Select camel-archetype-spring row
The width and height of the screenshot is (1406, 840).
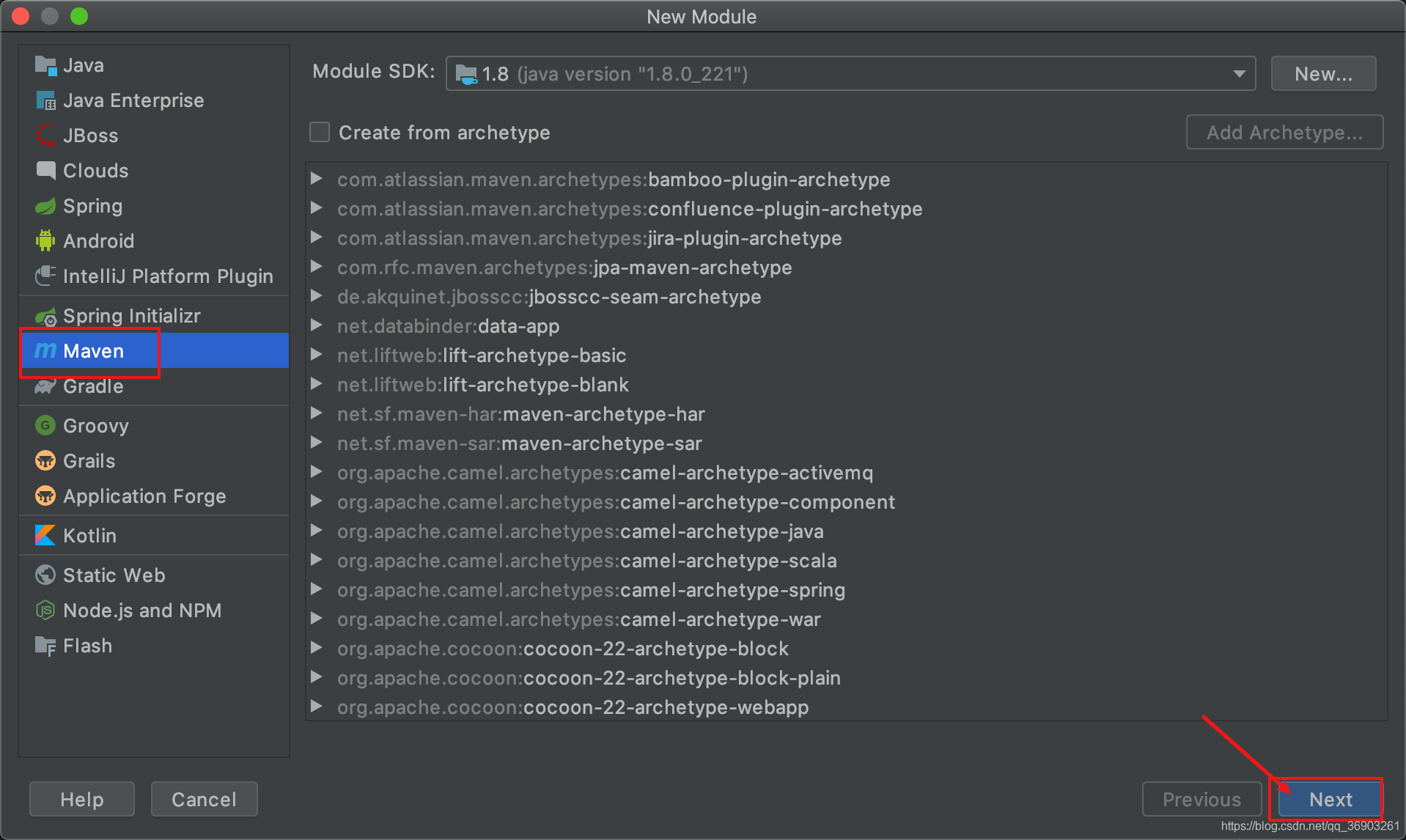point(846,590)
